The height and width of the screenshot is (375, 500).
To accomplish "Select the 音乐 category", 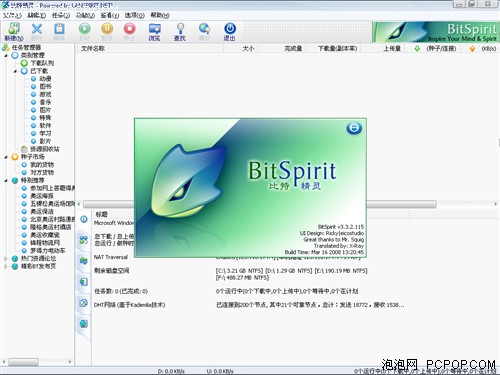I will [x=45, y=102].
